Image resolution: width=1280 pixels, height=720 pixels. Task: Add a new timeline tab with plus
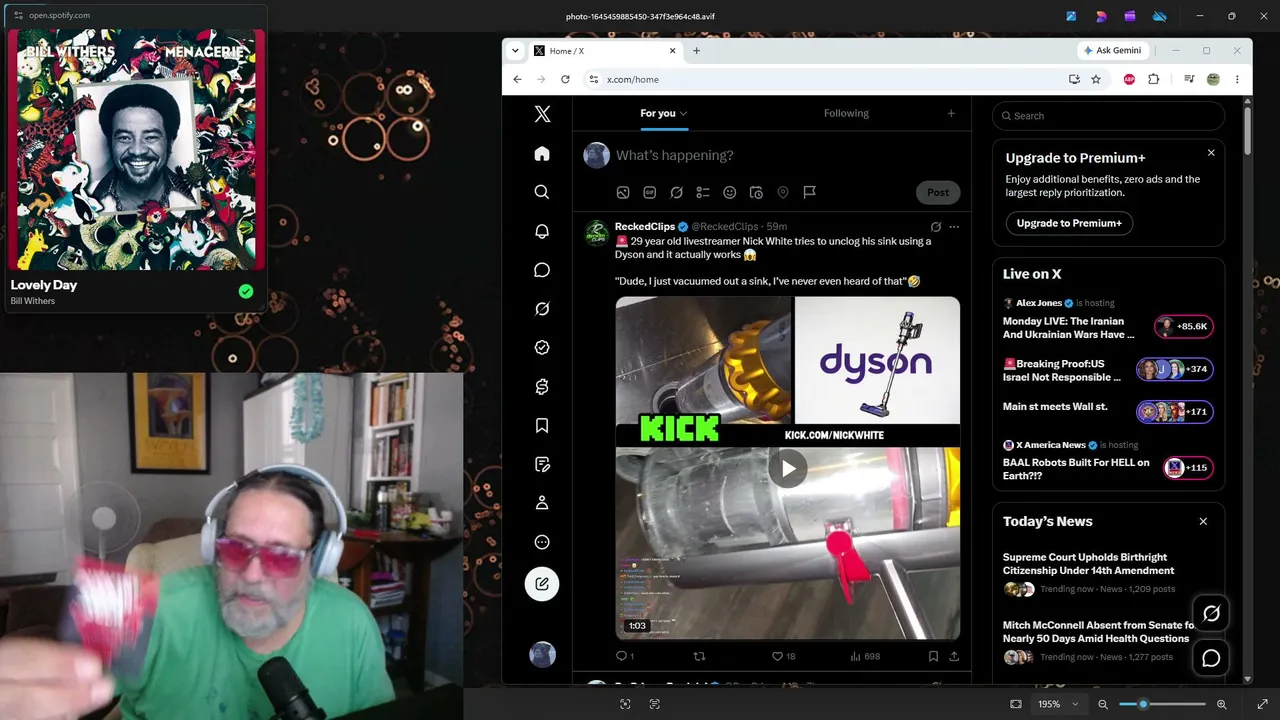(x=951, y=113)
